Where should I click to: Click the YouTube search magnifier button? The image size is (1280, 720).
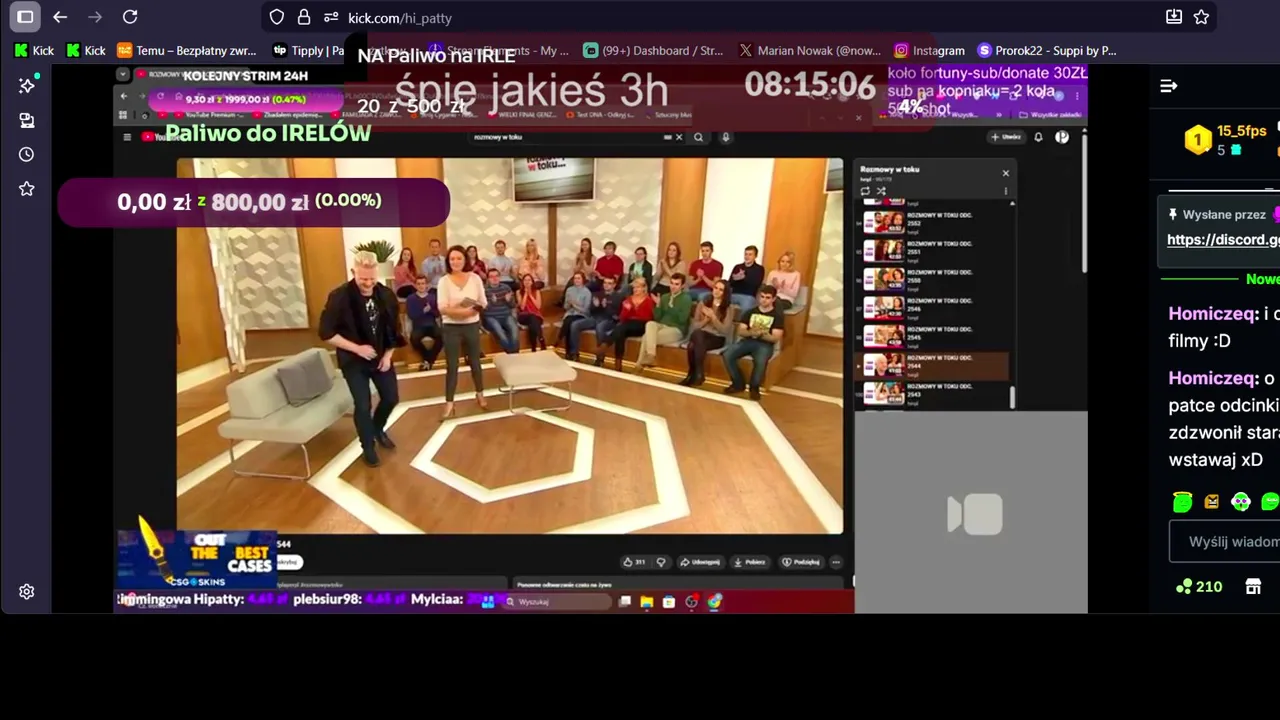(698, 137)
